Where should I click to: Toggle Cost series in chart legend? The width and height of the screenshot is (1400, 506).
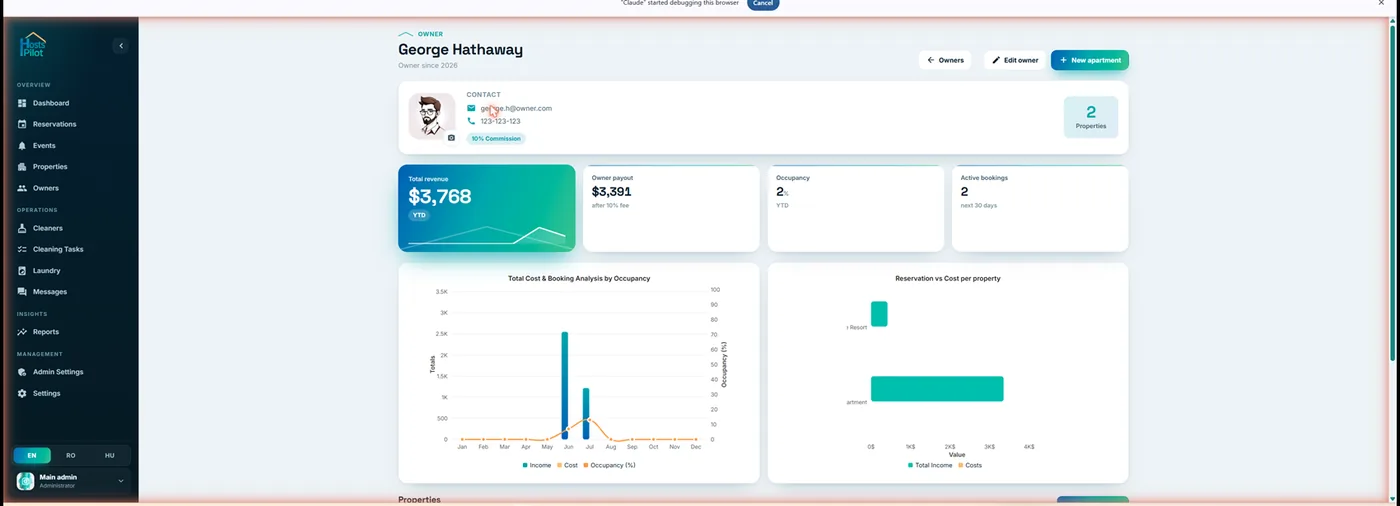click(568, 465)
